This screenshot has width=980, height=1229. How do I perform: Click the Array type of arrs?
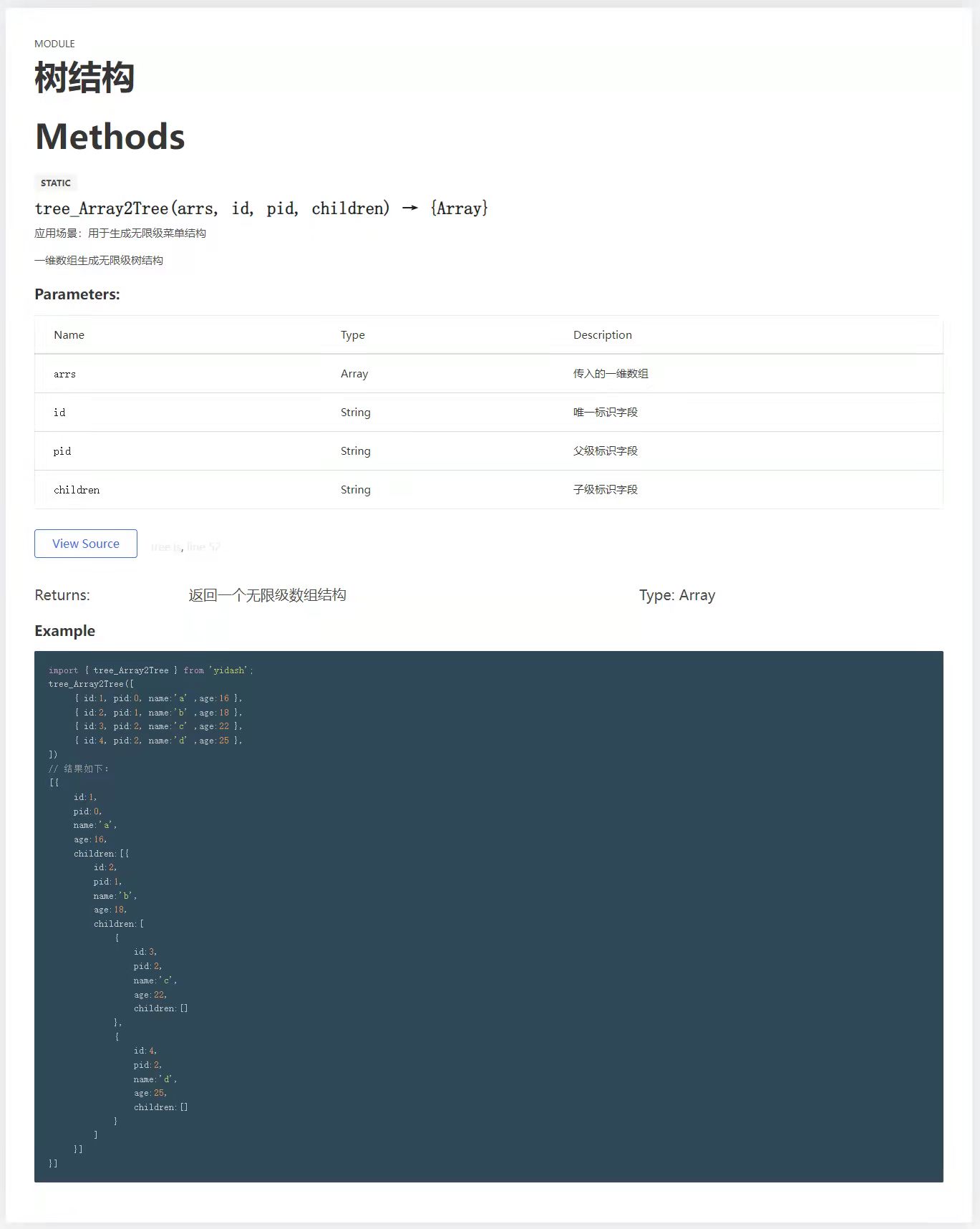click(354, 374)
